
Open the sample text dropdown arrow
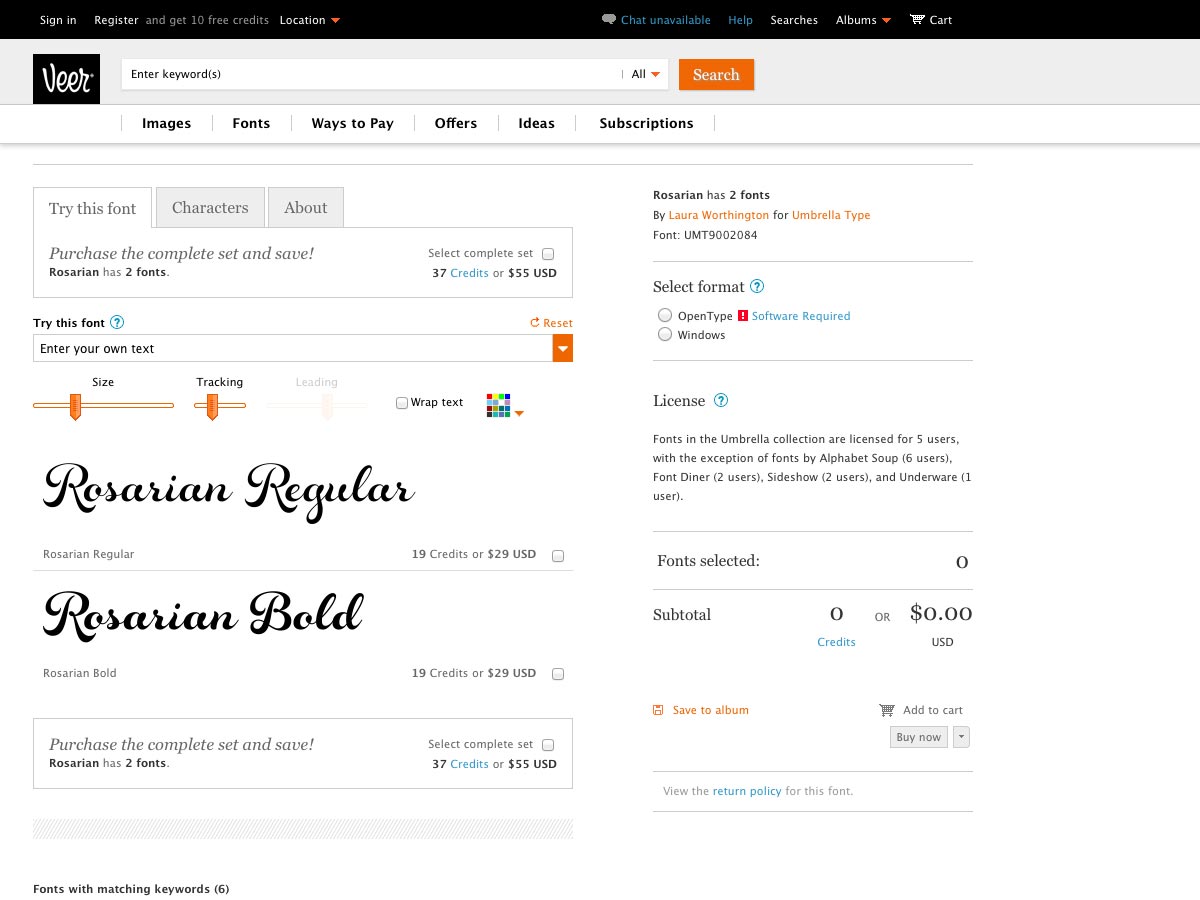(563, 348)
